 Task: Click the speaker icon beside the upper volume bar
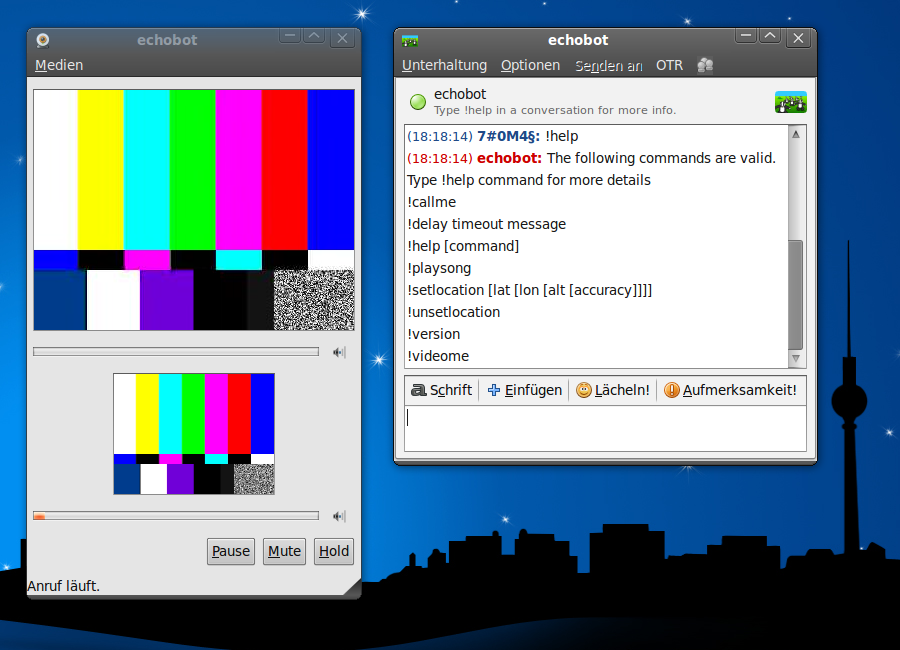coord(339,352)
